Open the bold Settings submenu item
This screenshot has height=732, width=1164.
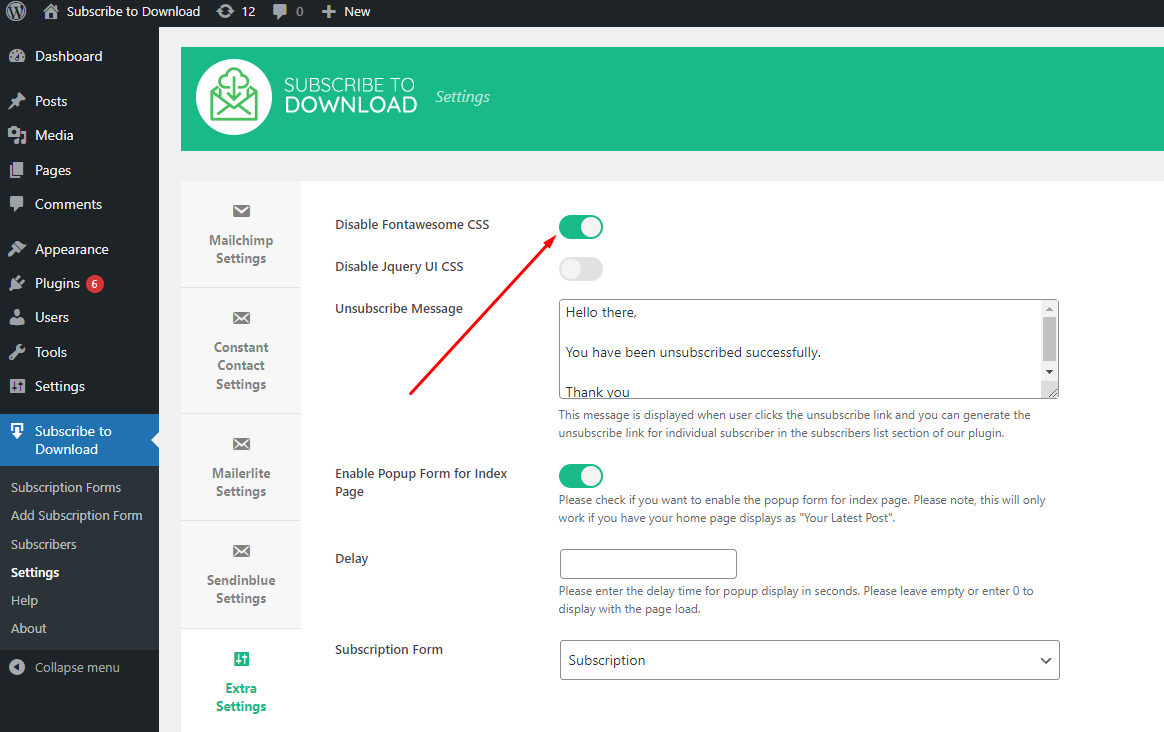(35, 572)
